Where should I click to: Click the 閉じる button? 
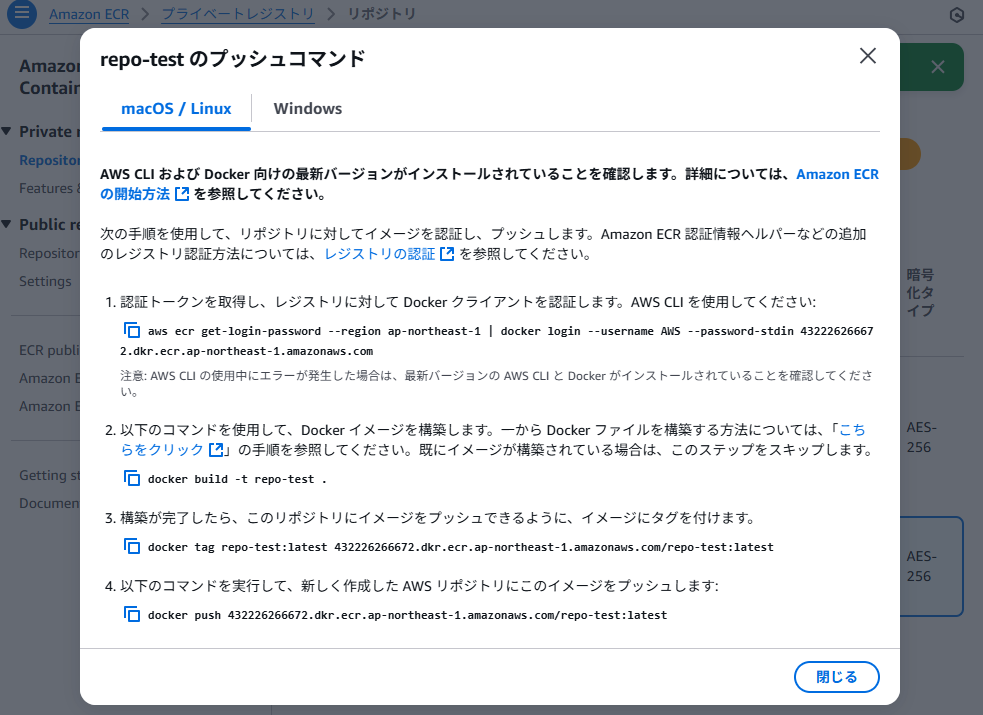pyautogui.click(x=836, y=677)
